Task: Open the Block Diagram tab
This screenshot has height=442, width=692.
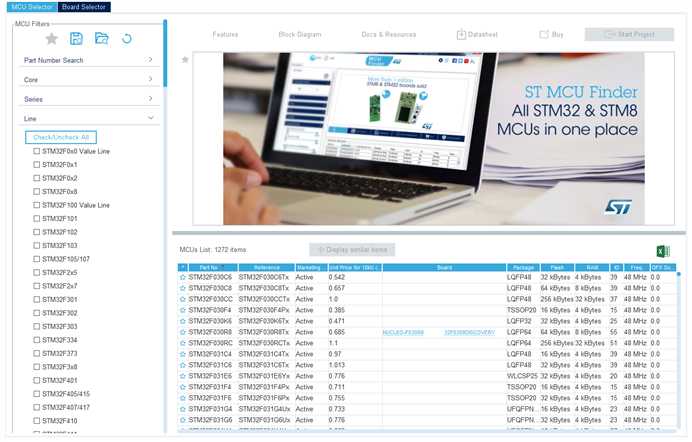Action: pyautogui.click(x=300, y=34)
